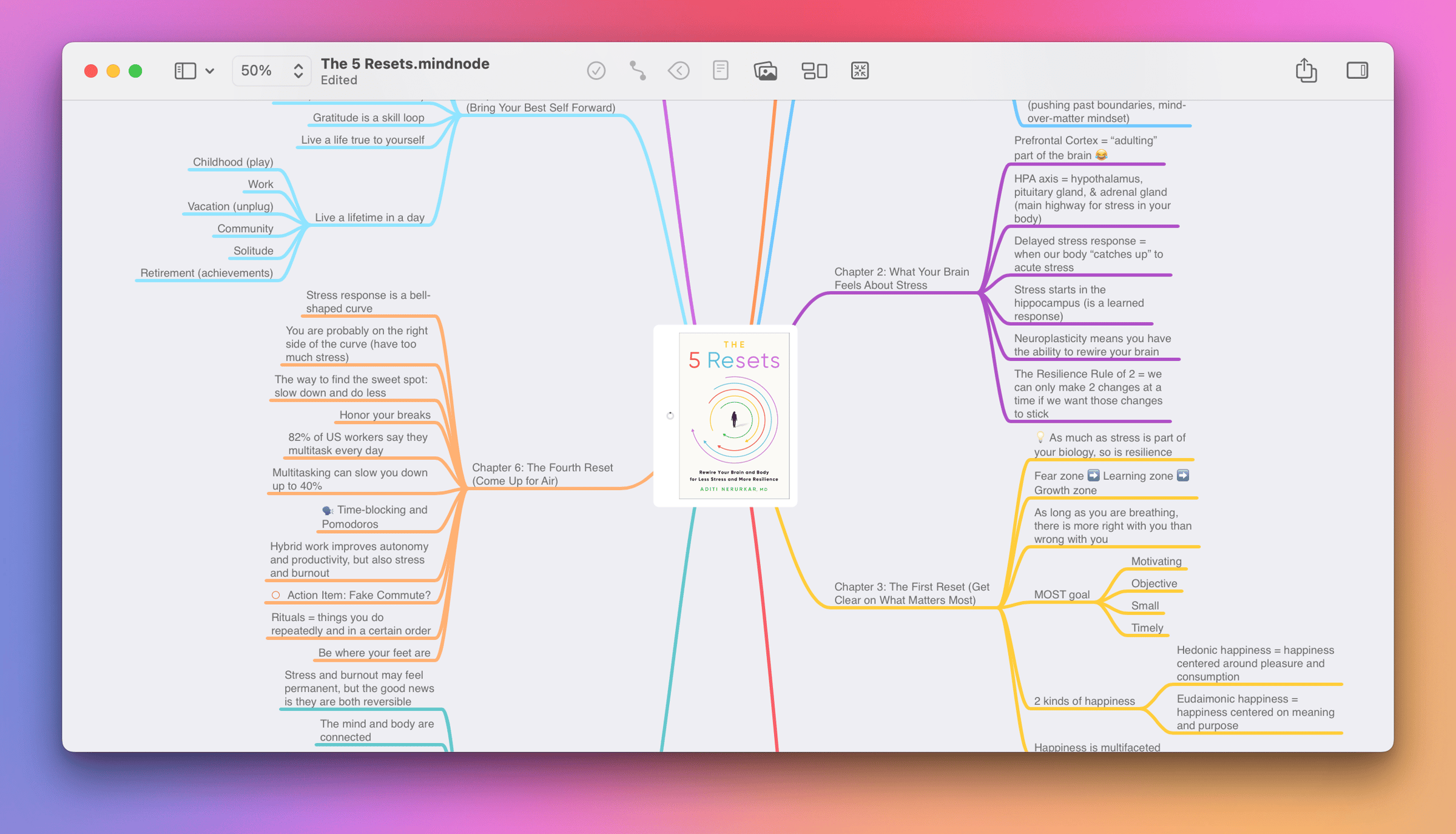Click the Hedonic happiness node
Viewport: 1456px width, 834px height.
(x=1255, y=663)
